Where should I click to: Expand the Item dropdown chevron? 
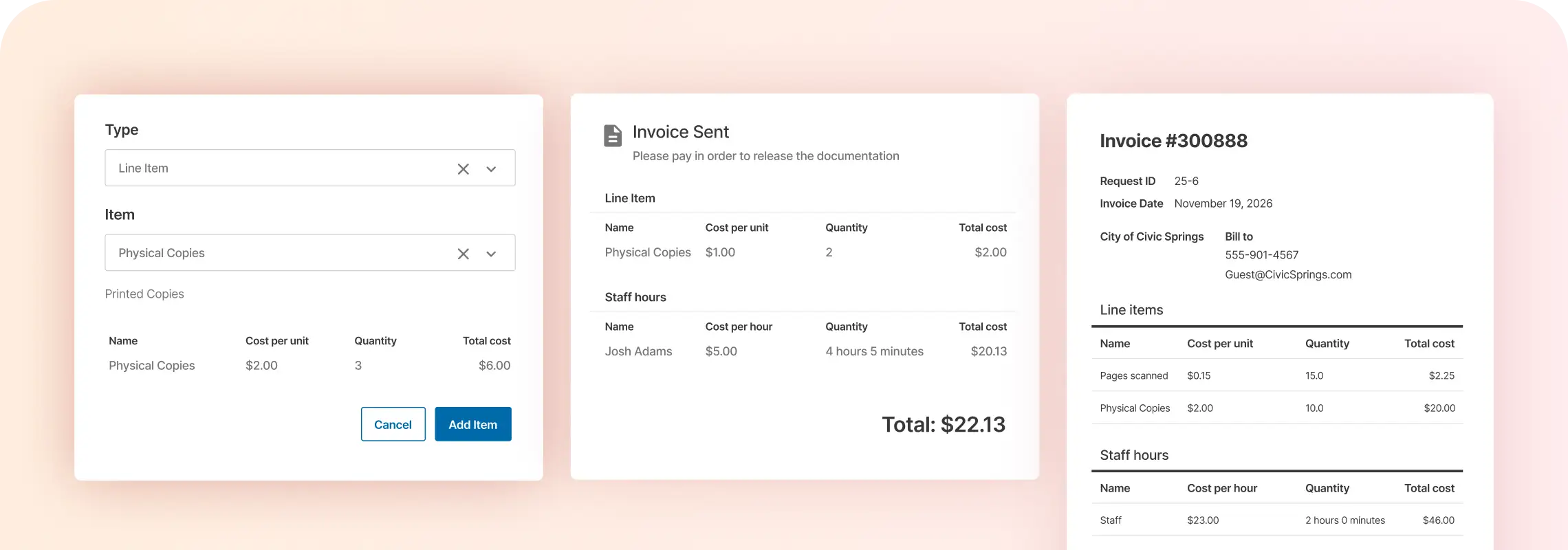coord(491,254)
